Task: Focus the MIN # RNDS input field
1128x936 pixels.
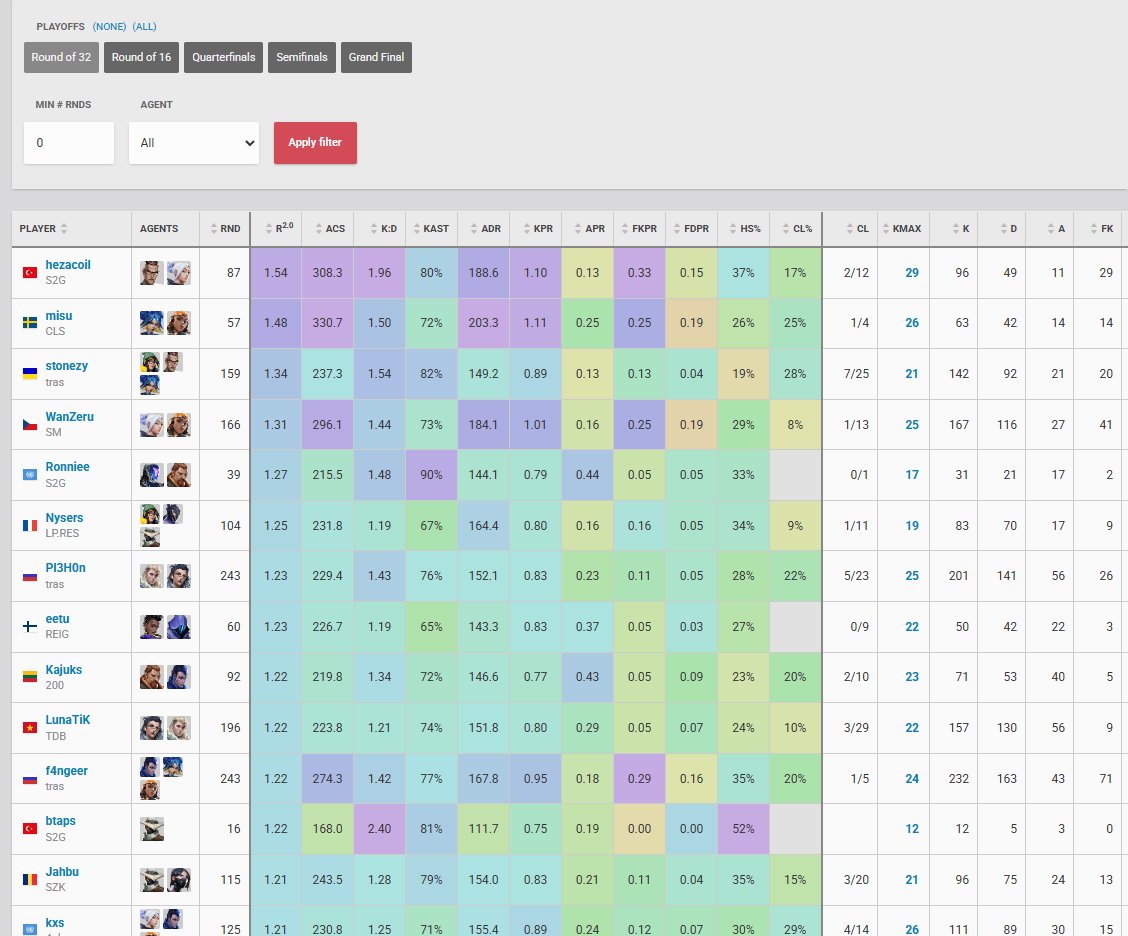Action: [x=69, y=142]
